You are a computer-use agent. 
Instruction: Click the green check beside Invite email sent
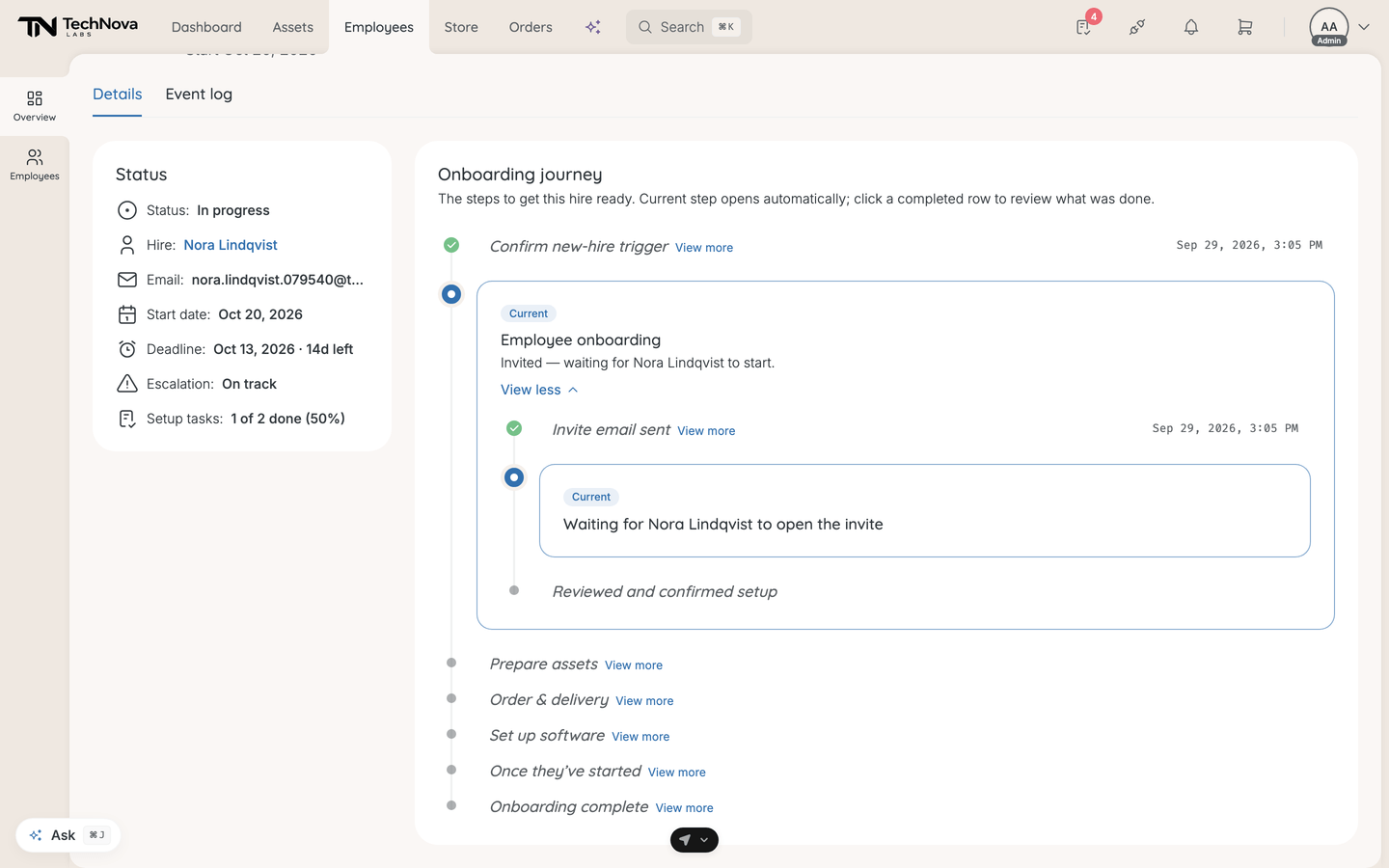[514, 428]
